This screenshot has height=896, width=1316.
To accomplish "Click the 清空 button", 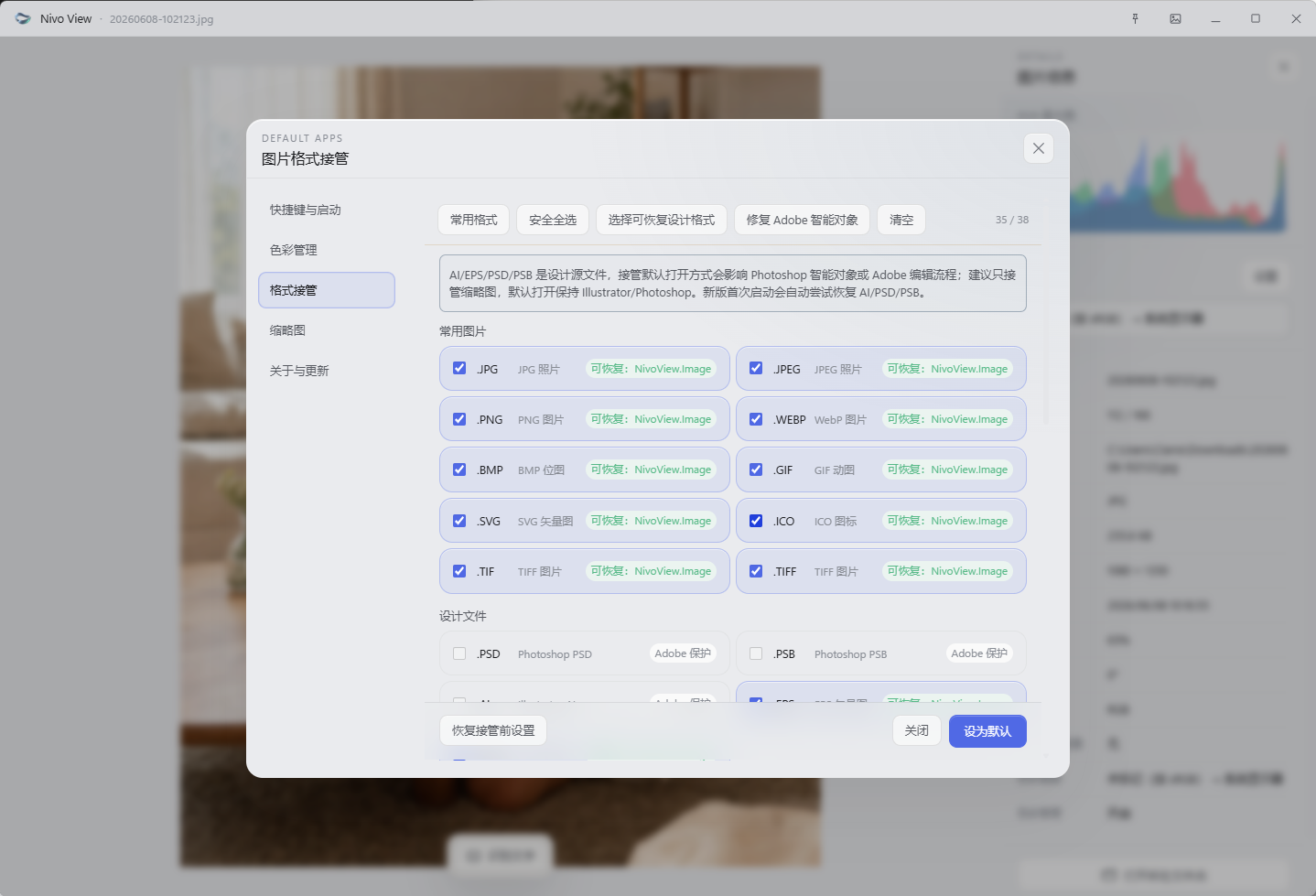I will pyautogui.click(x=901, y=220).
